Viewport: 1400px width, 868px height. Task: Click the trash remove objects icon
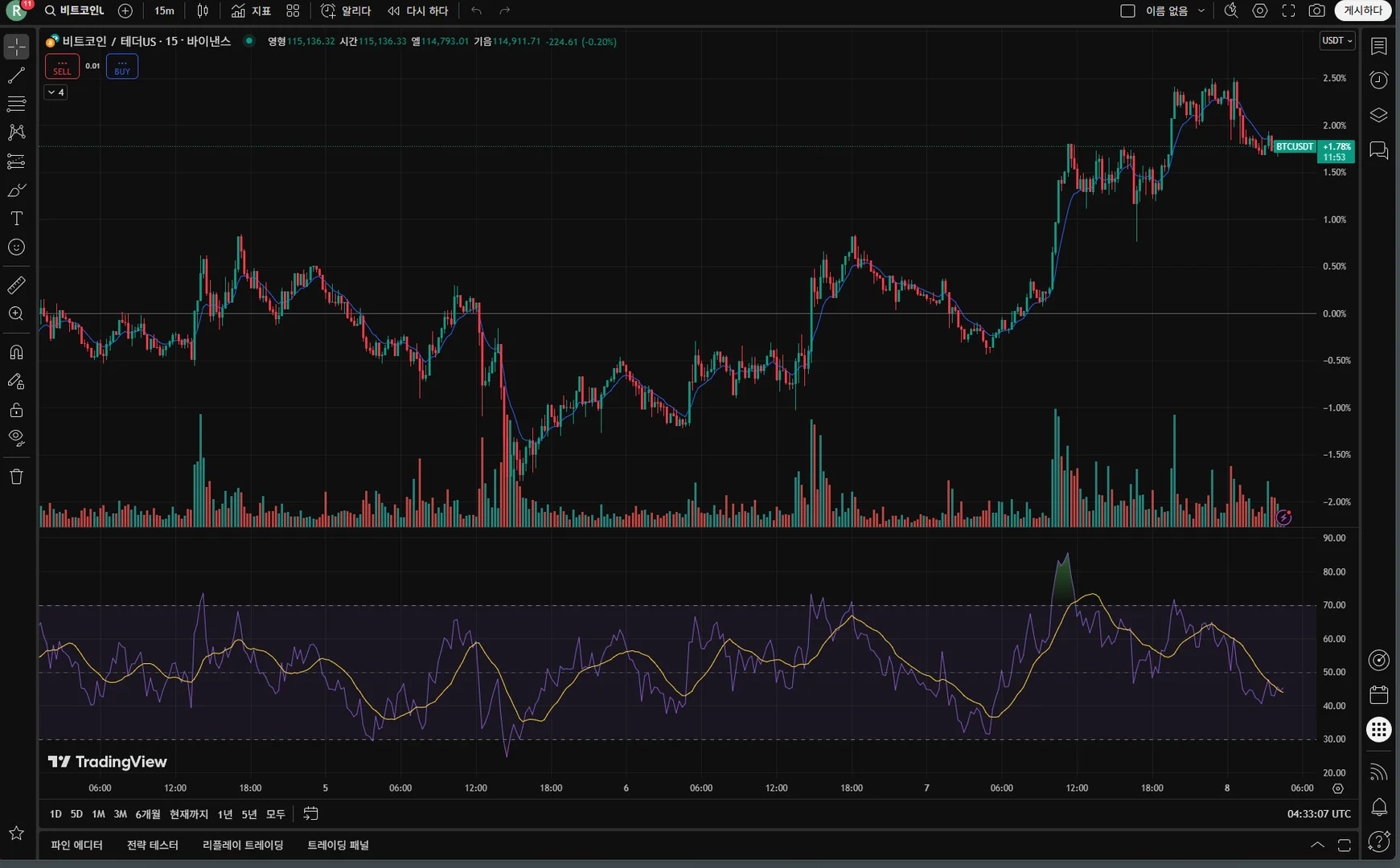pos(16,477)
